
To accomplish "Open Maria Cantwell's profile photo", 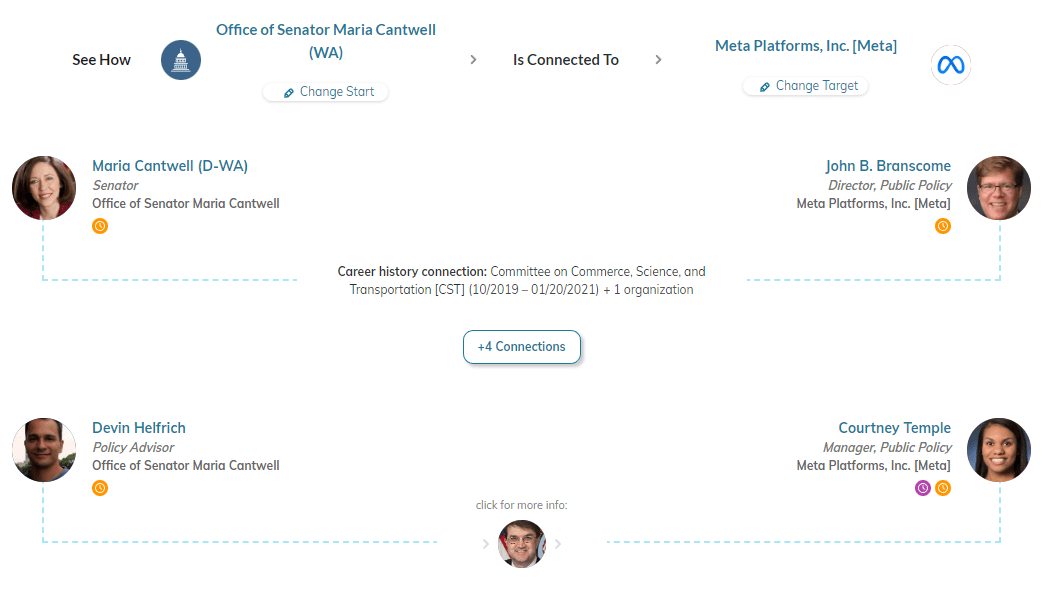I will point(44,188).
